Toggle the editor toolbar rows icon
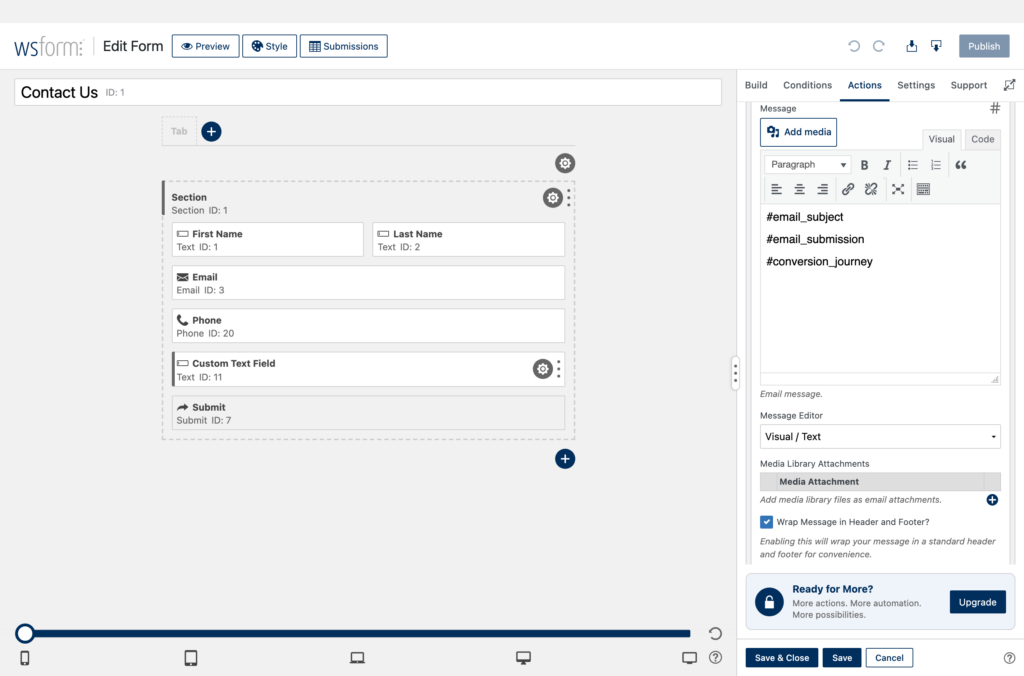 923,189
